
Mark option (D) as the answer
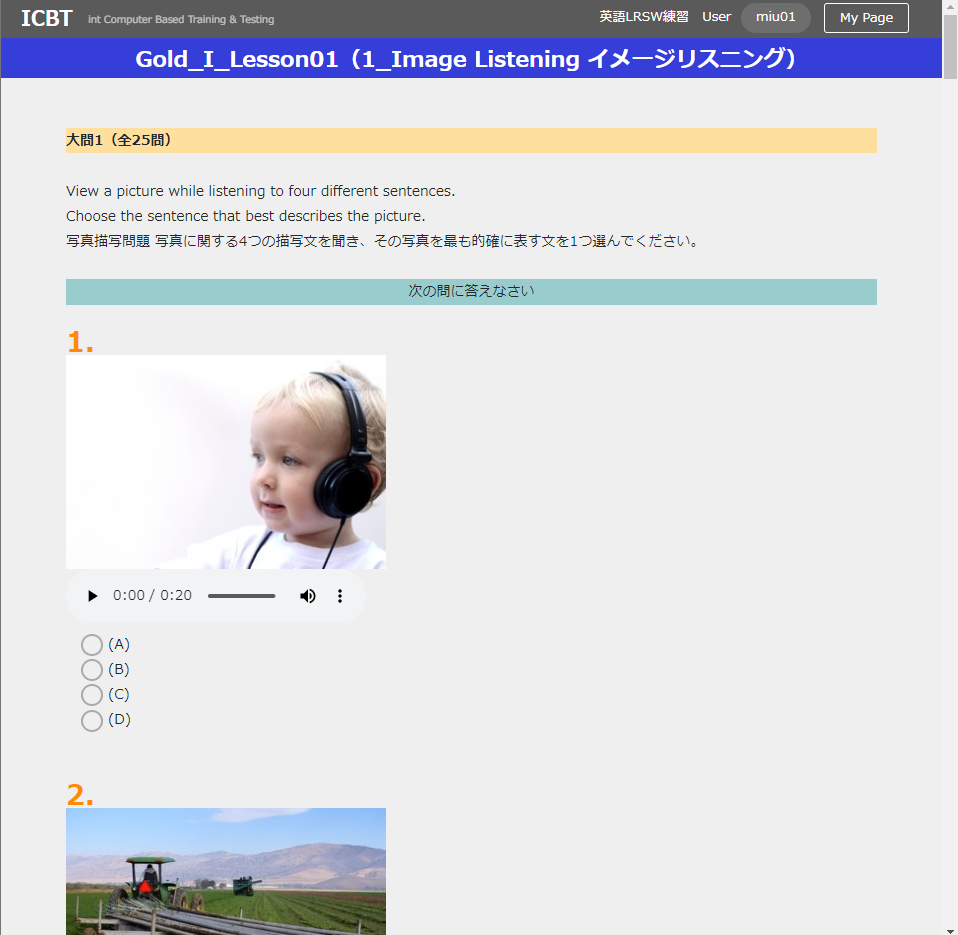tap(92, 720)
